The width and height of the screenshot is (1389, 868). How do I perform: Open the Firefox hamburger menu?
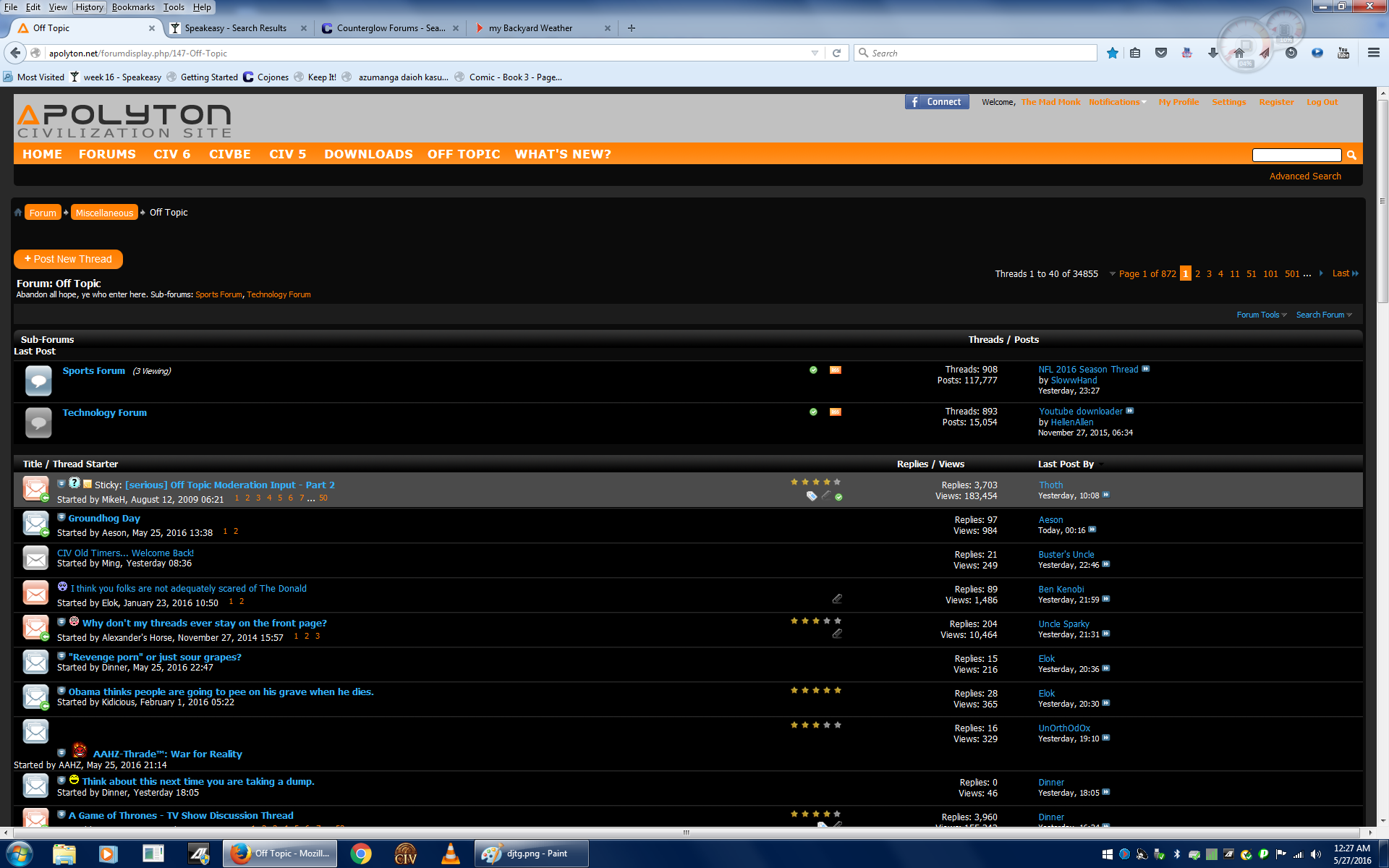click(x=1373, y=53)
